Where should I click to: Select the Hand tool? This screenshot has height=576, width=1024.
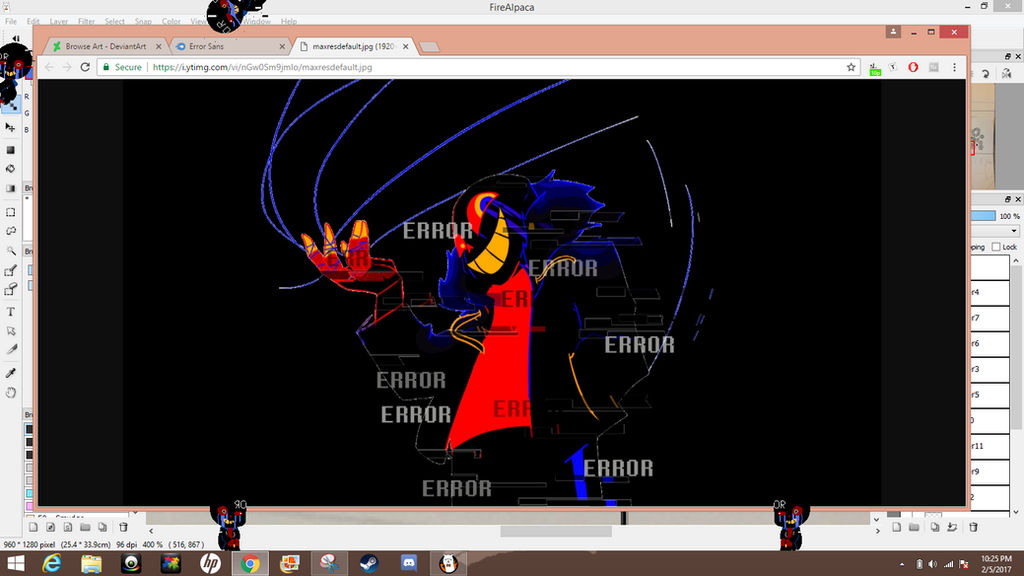click(x=10, y=392)
